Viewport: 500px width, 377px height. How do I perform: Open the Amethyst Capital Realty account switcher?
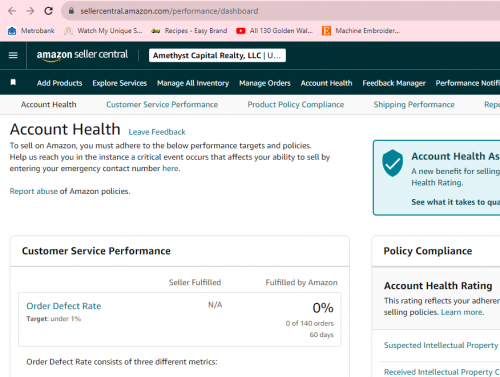(x=217, y=55)
